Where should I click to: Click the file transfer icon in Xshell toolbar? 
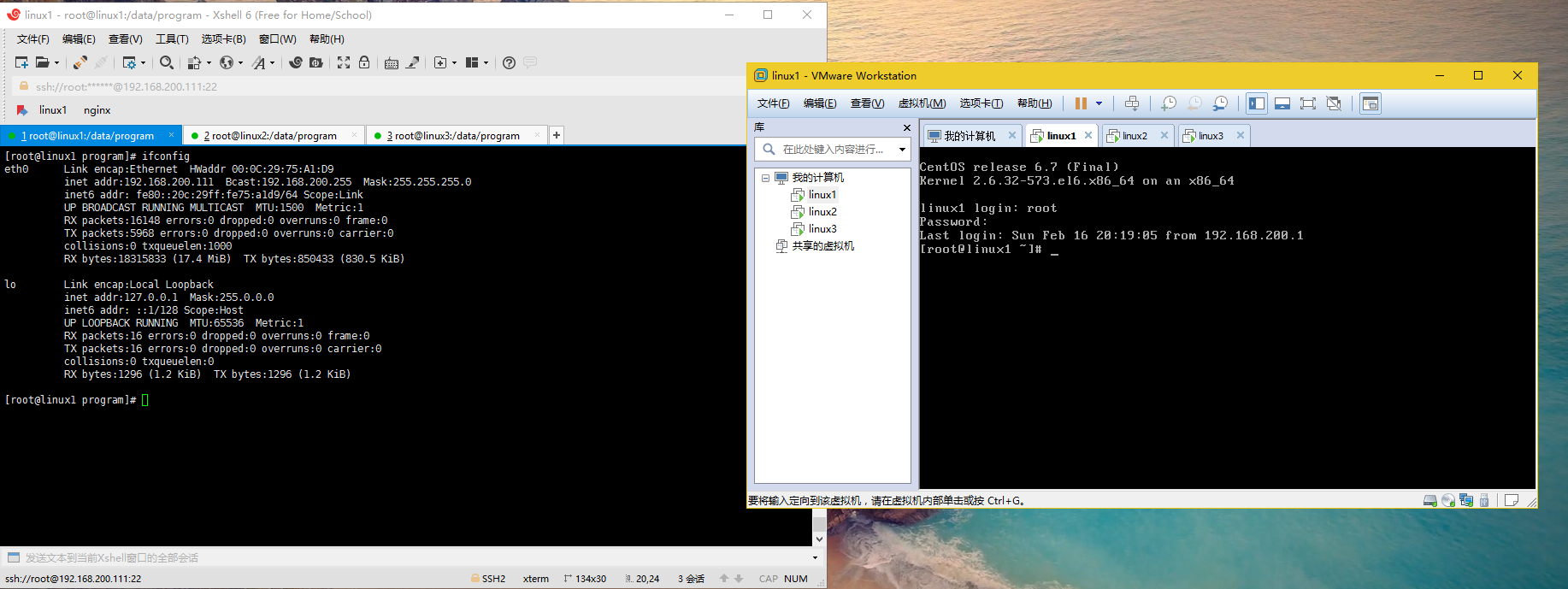(x=194, y=62)
